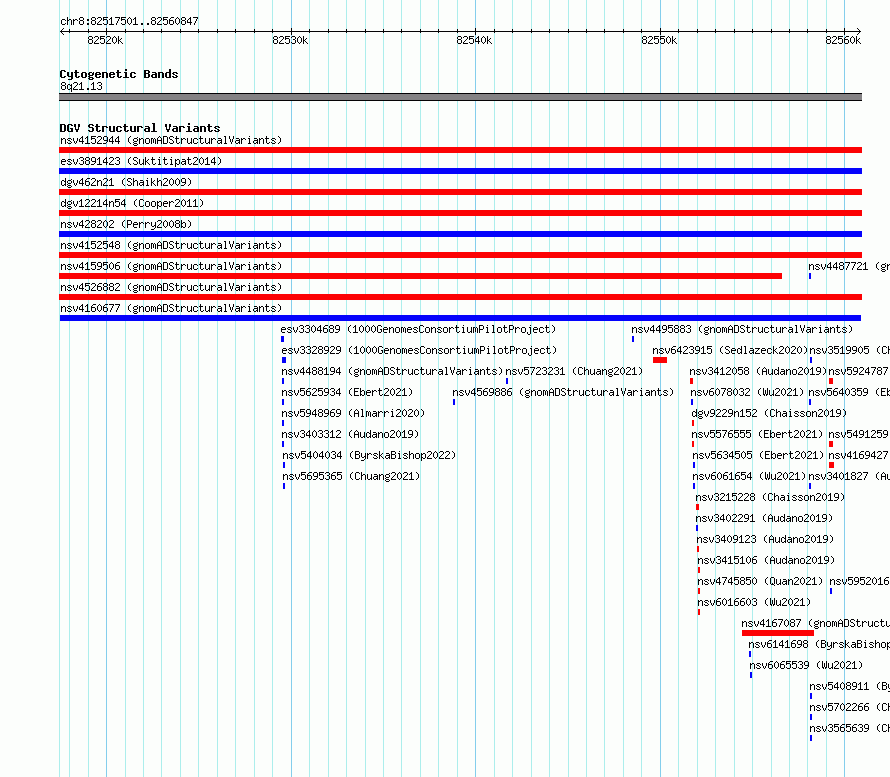Click the blue bar under nsv428202
This screenshot has width=890, height=777.
(460, 234)
